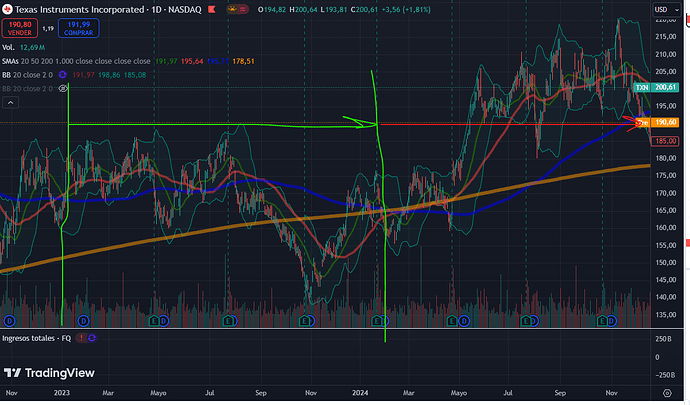This screenshot has width=690, height=405.
Task: Click the dividend D marker near Nov 2024
Action: tap(611, 321)
